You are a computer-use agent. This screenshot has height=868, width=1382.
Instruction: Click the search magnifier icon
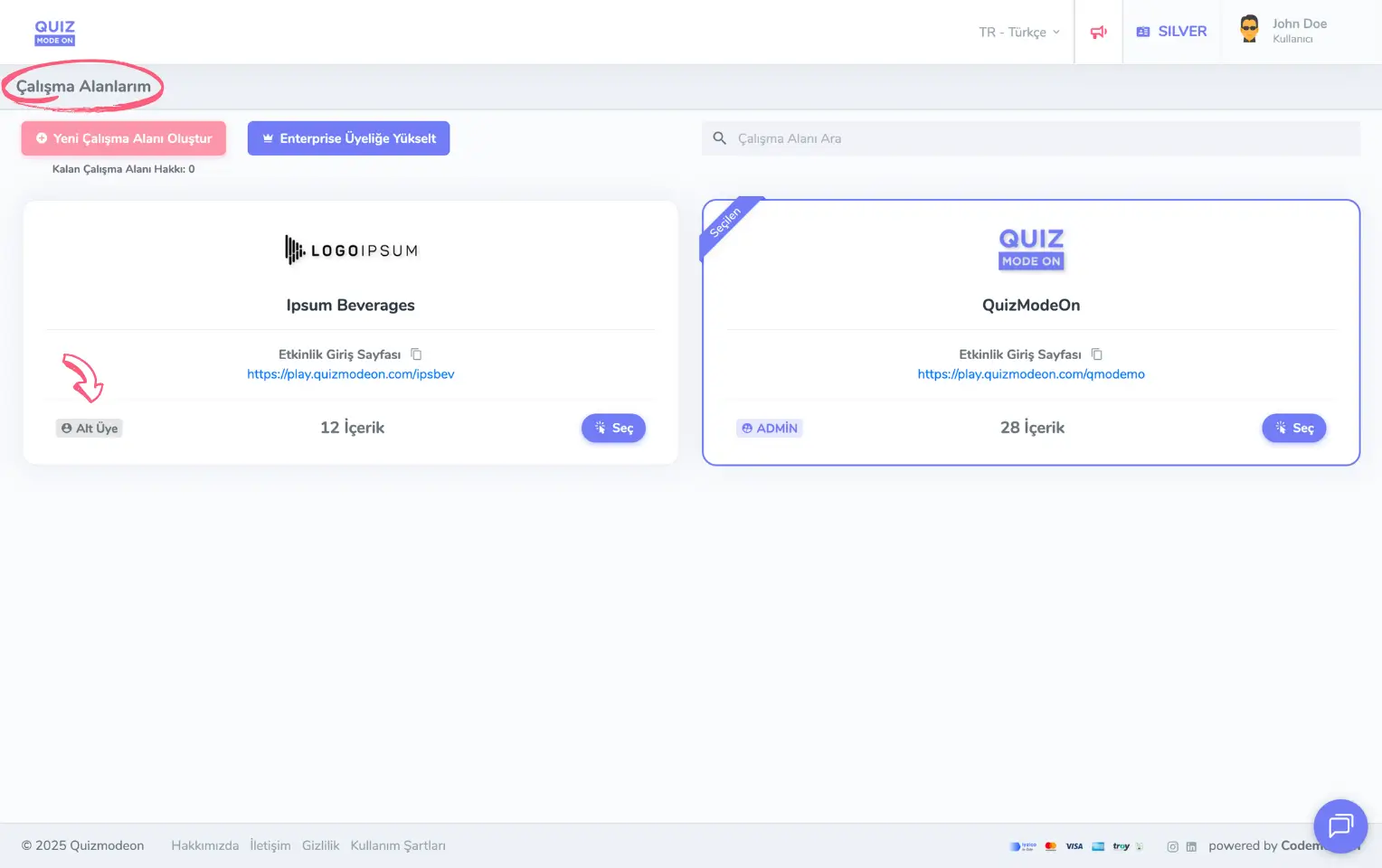[720, 138]
